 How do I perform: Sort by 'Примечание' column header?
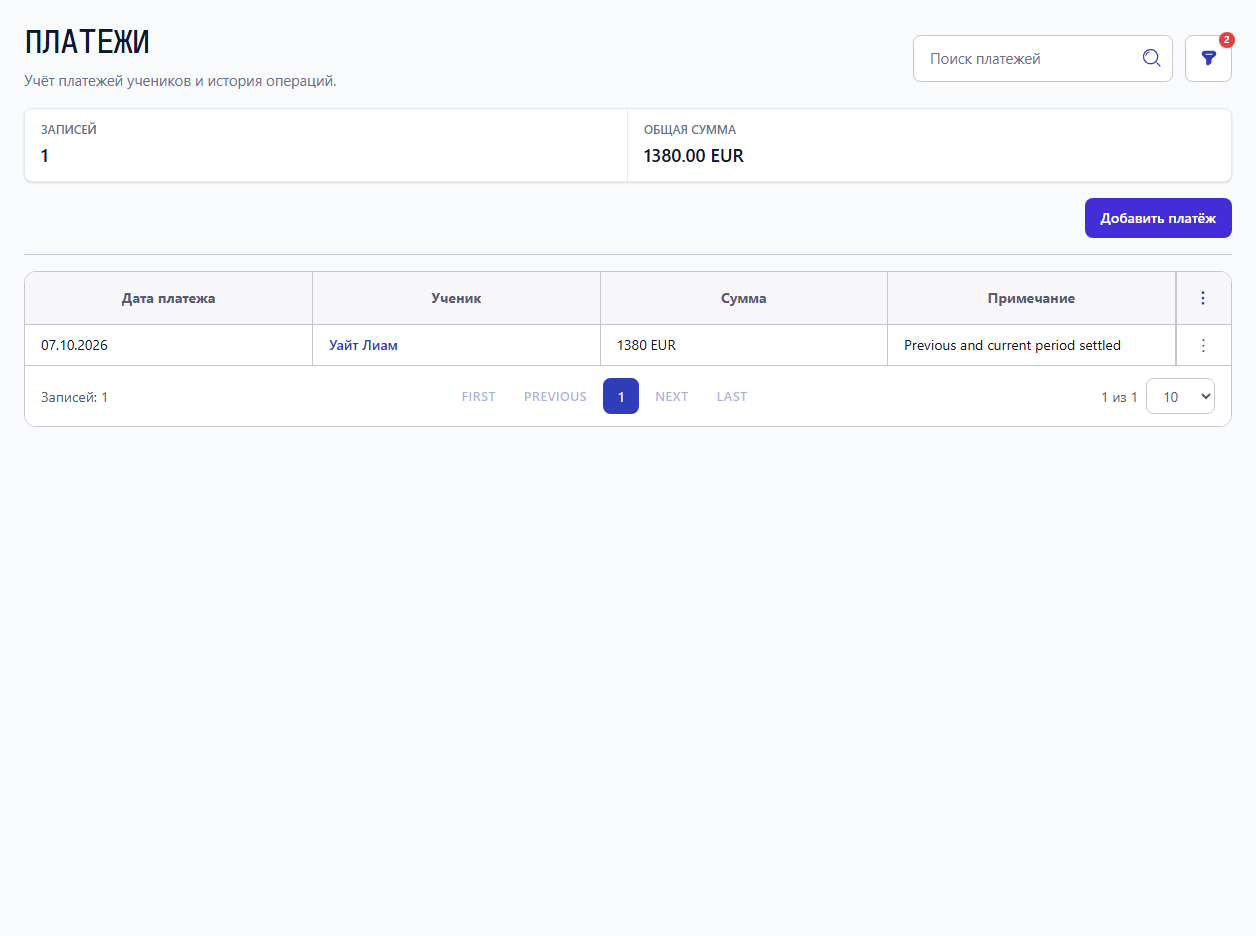[x=1031, y=298]
